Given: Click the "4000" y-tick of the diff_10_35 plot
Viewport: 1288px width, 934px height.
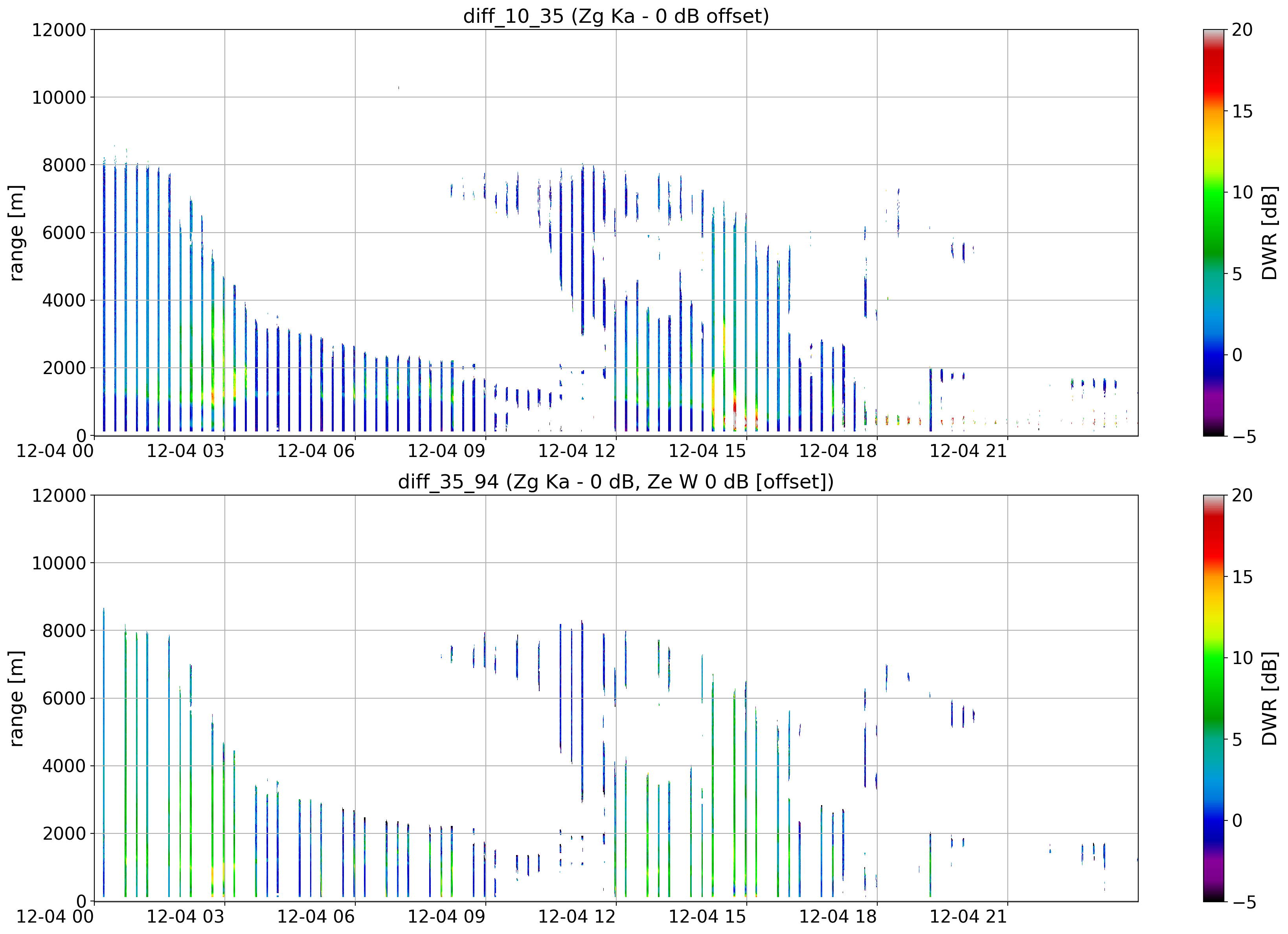Looking at the screenshot, I should (x=64, y=300).
